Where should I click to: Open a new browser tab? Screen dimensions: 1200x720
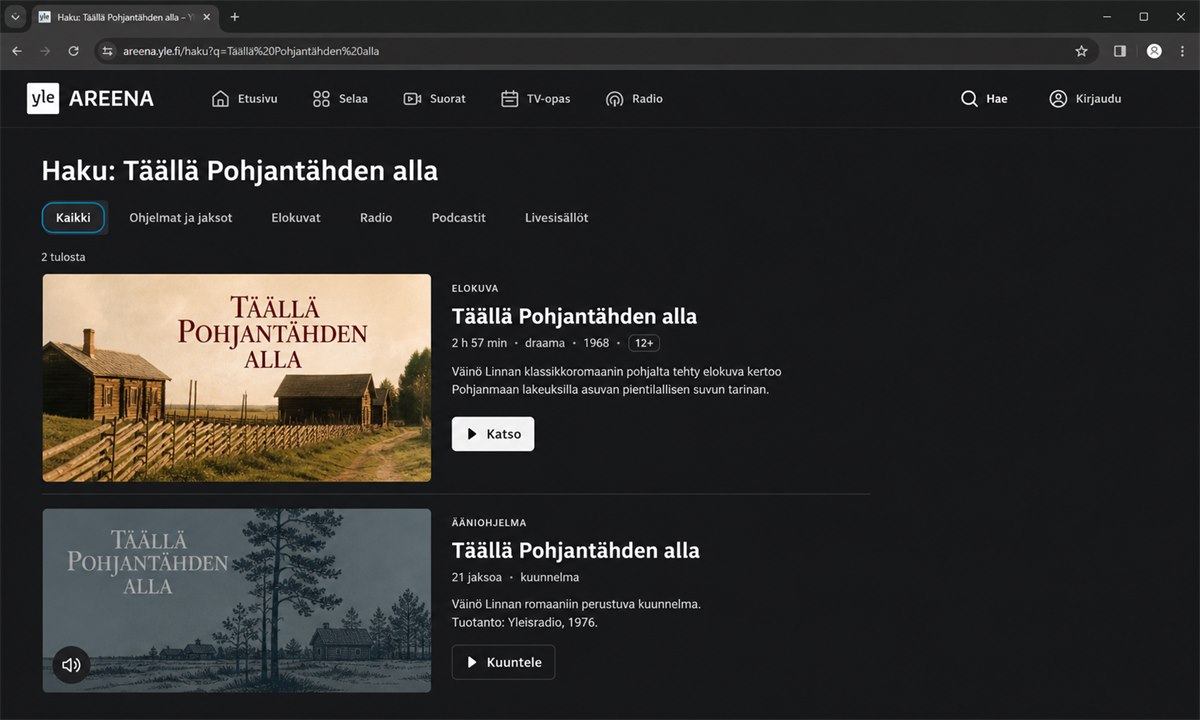pyautogui.click(x=235, y=17)
